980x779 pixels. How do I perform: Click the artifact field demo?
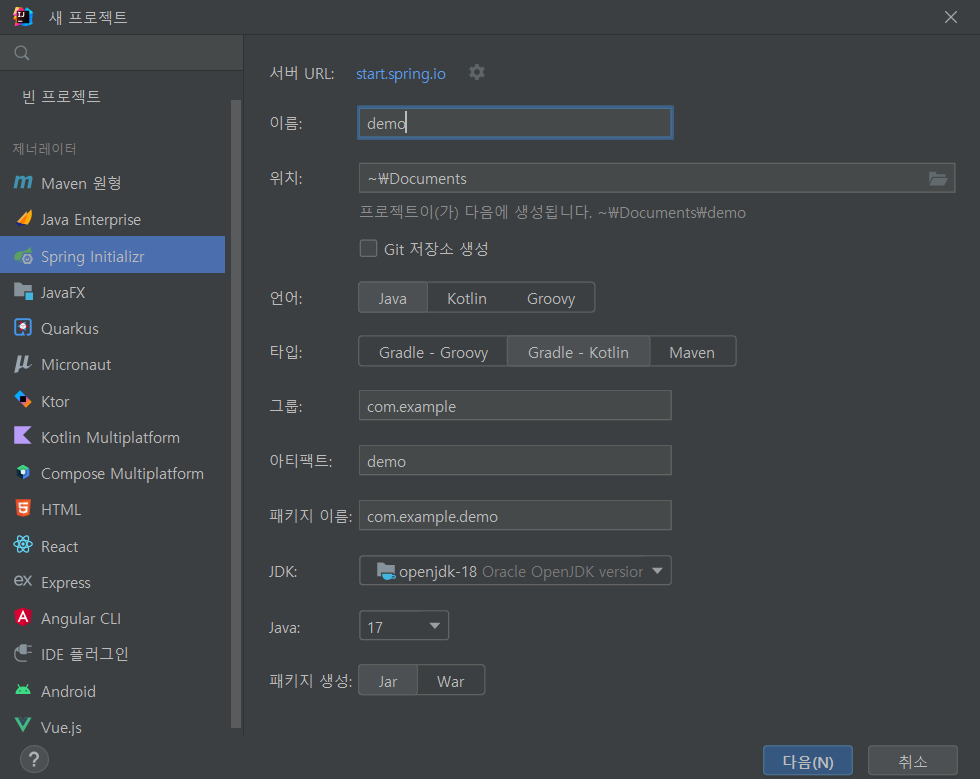tap(516, 461)
